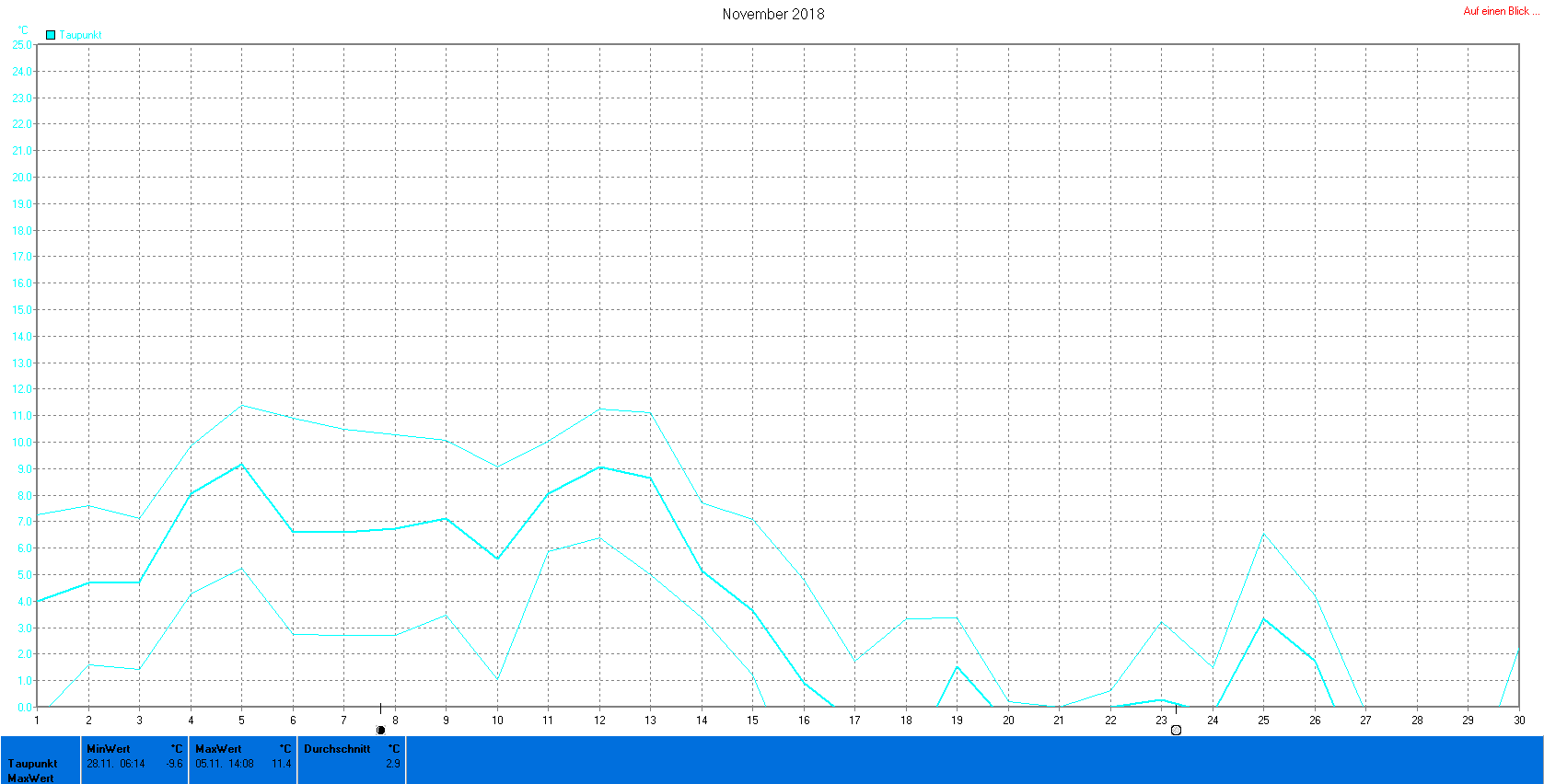Click the '0.0' y-axis label
The image size is (1544, 784).
24,708
